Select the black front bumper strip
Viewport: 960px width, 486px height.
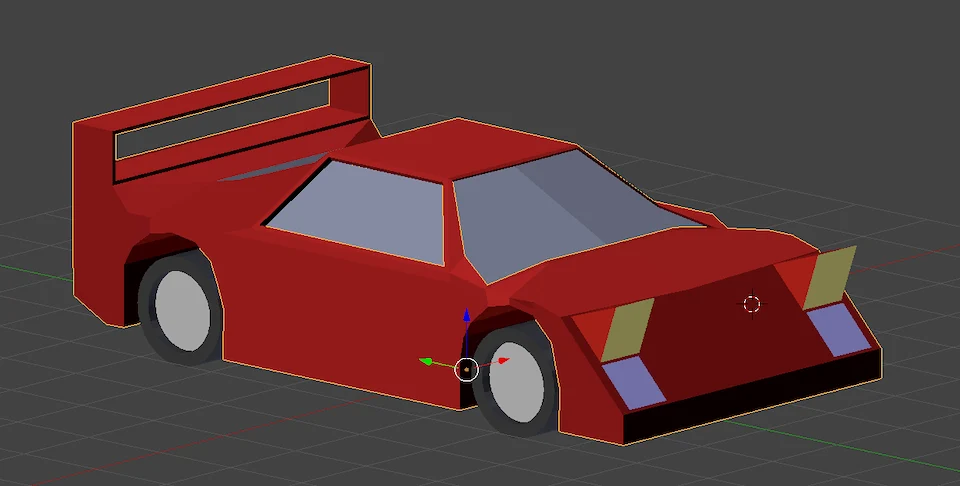tap(753, 397)
